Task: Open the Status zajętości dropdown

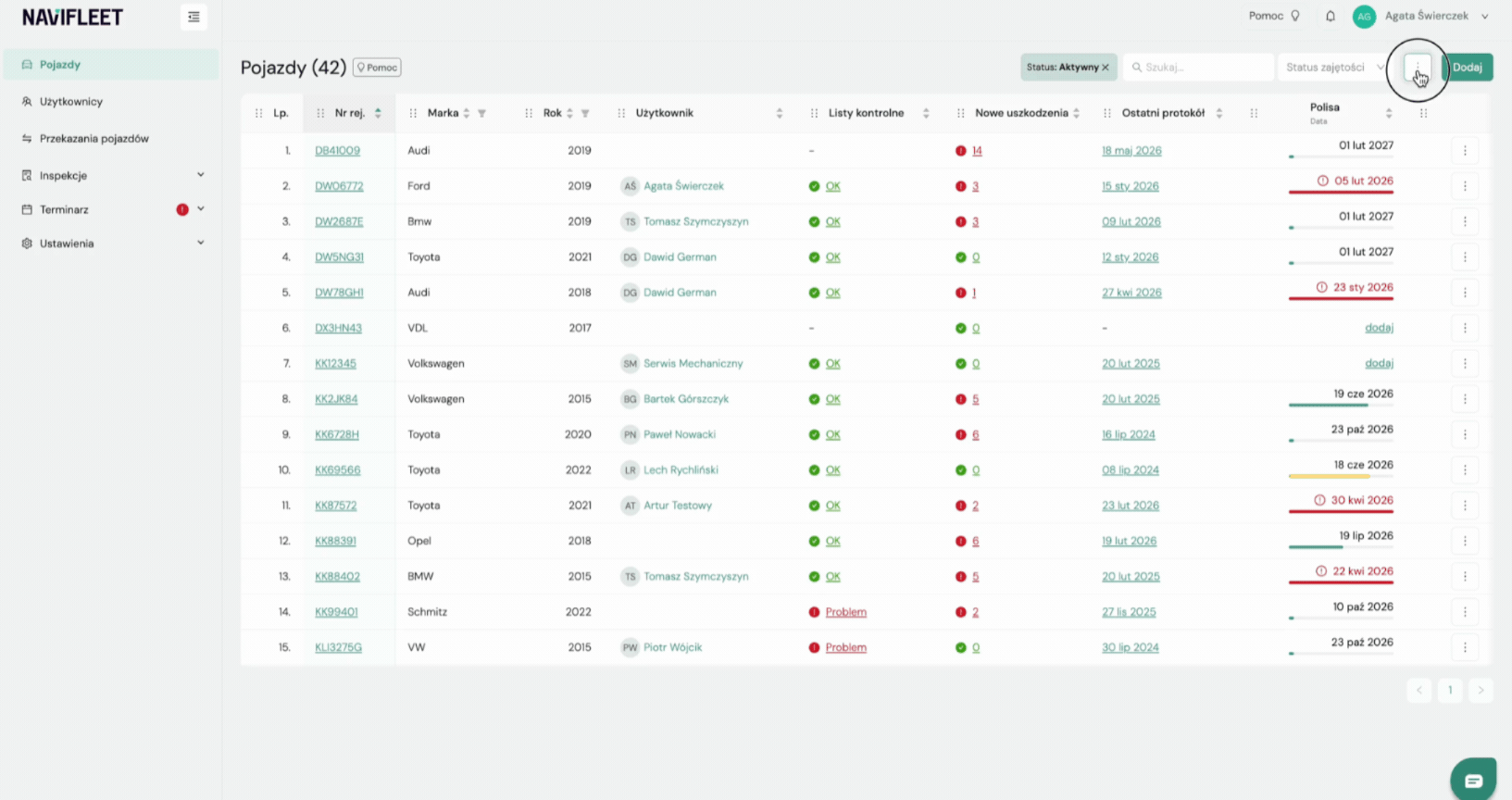Action: [1334, 68]
